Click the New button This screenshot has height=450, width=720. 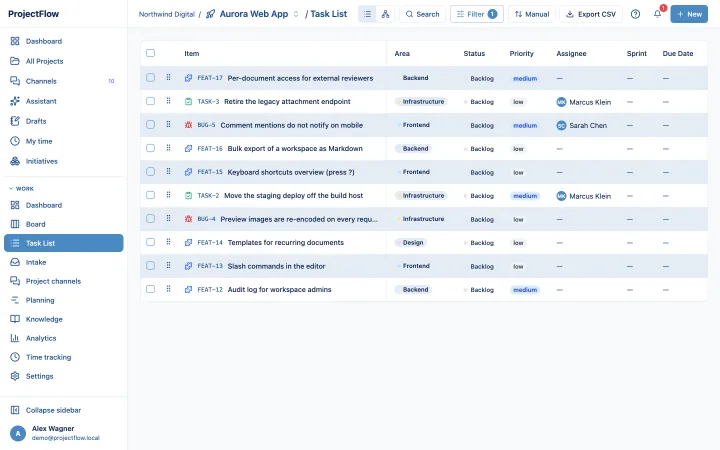[689, 14]
